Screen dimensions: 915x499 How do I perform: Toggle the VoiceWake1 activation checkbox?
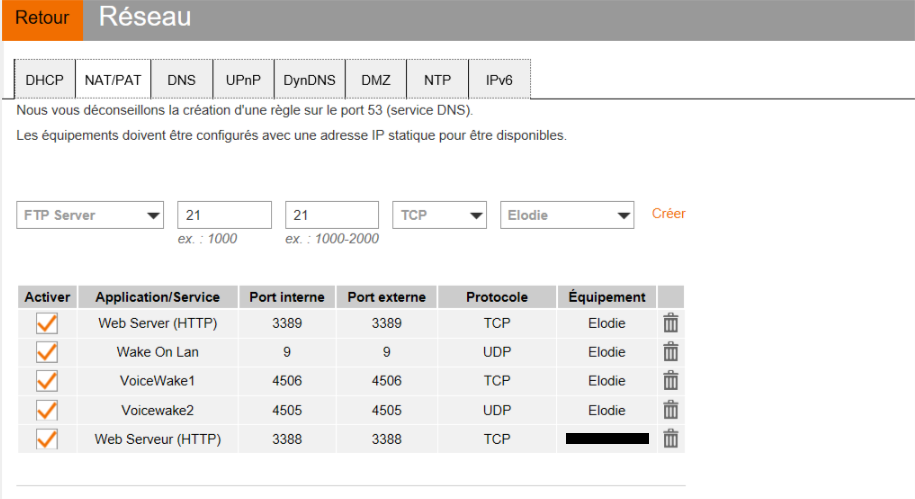[47, 381]
